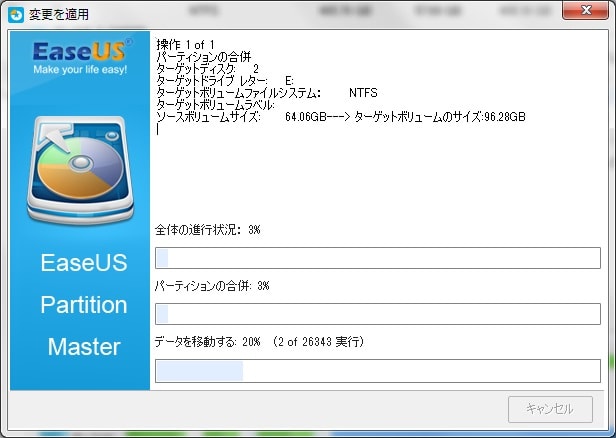
Task: Click the パーティションの合併 progress bar
Action: 377,314
